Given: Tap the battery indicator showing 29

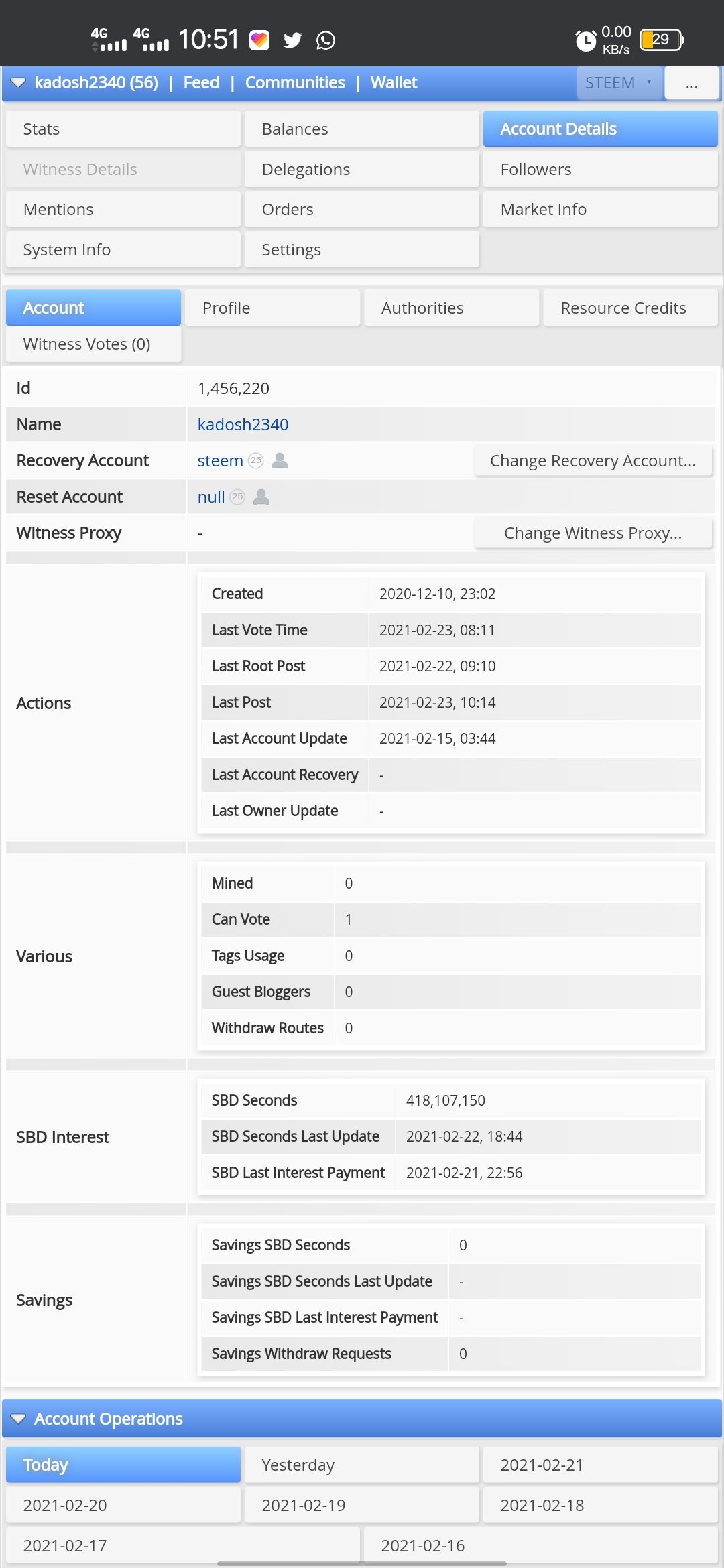Looking at the screenshot, I should pos(662,40).
